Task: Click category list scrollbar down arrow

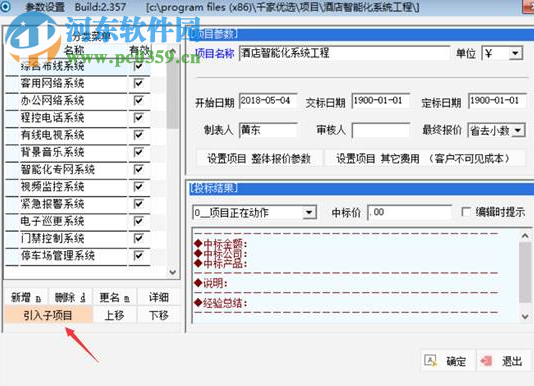Action: tap(173, 272)
